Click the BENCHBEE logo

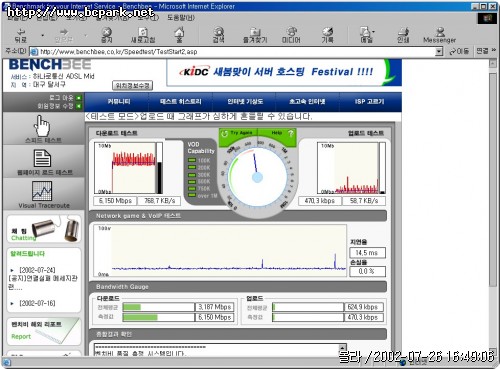point(50,64)
